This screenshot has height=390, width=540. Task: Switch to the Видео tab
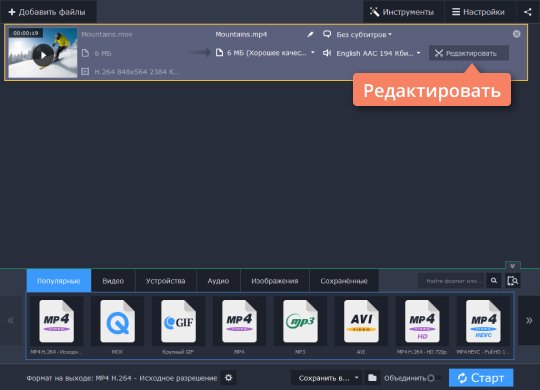[x=113, y=281]
